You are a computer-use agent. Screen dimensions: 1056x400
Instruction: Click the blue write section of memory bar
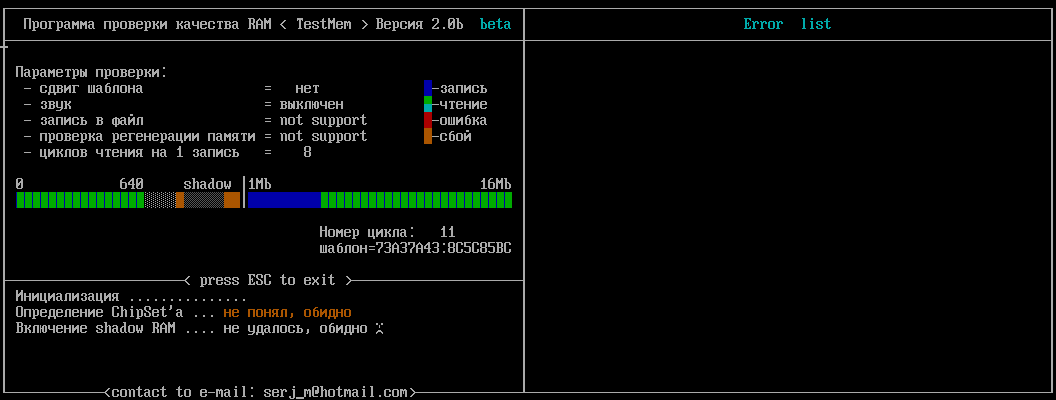pos(284,200)
